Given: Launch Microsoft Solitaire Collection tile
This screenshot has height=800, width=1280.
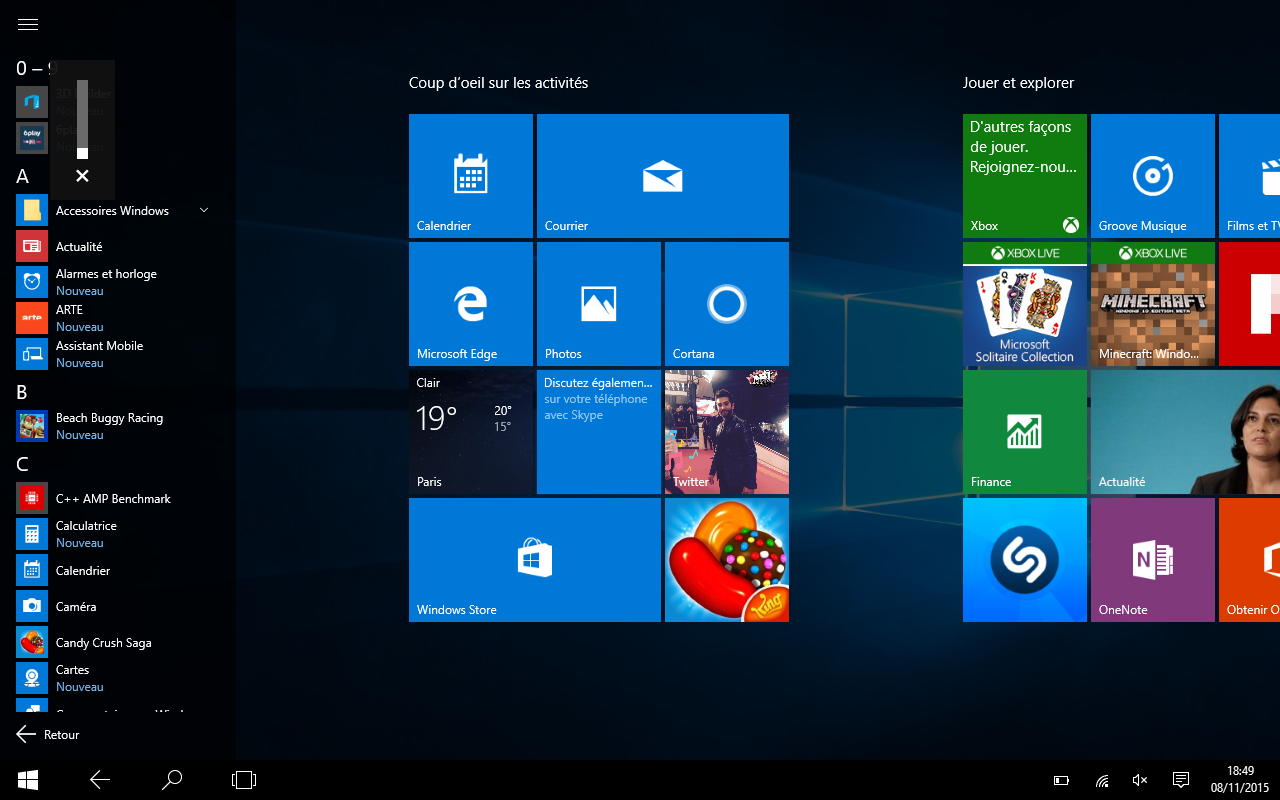Looking at the screenshot, I should point(1025,304).
